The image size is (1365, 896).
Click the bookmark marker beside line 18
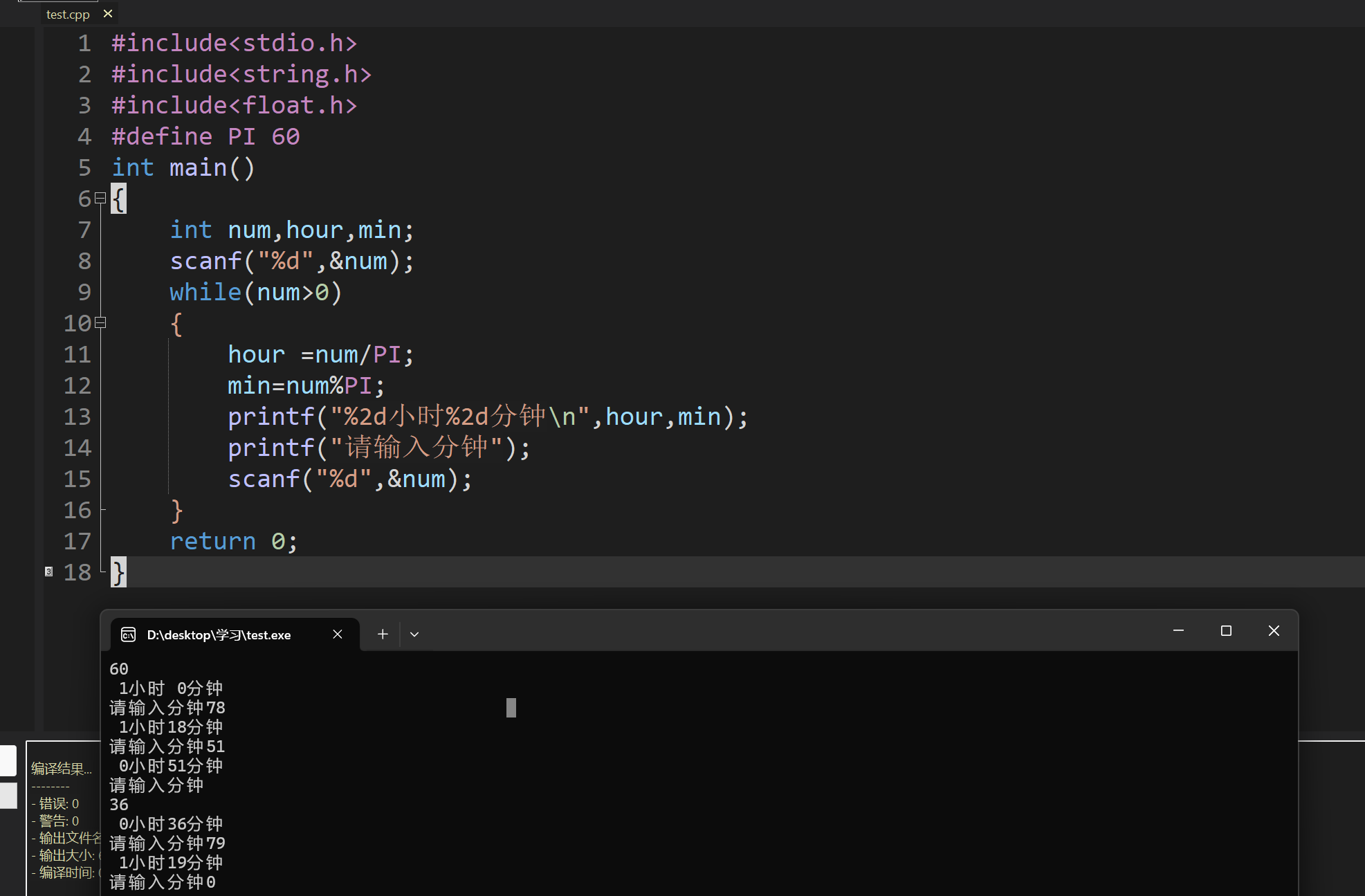(48, 572)
